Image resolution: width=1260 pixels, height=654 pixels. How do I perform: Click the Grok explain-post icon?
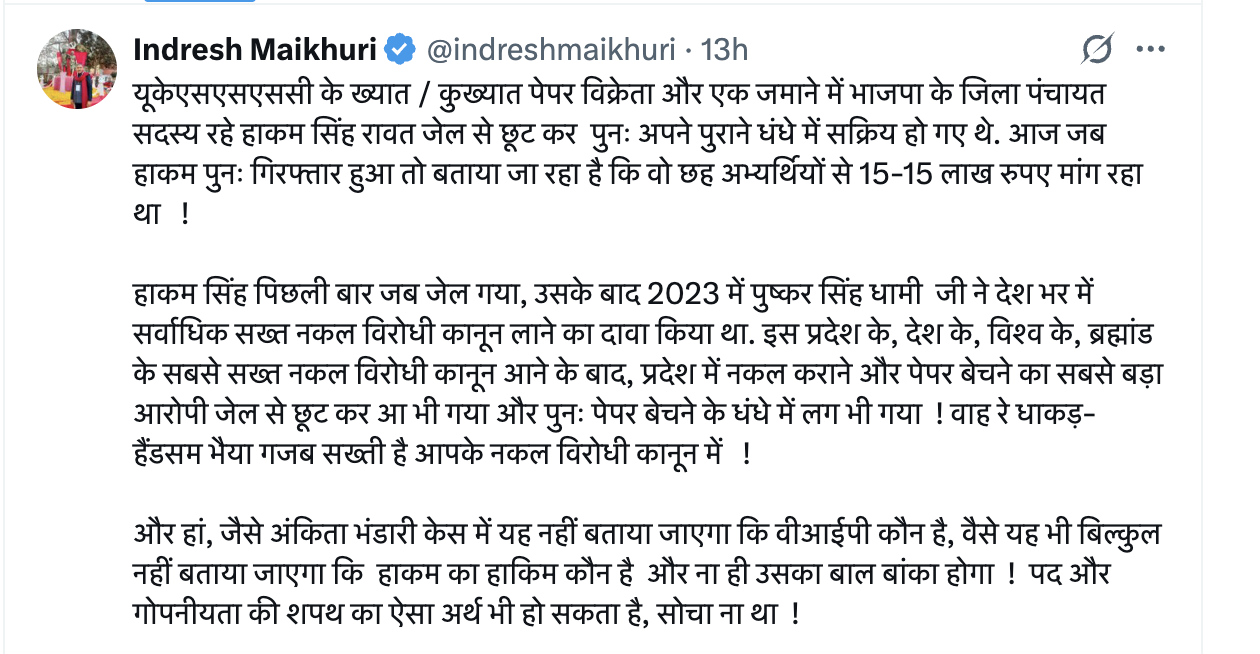1098,49
